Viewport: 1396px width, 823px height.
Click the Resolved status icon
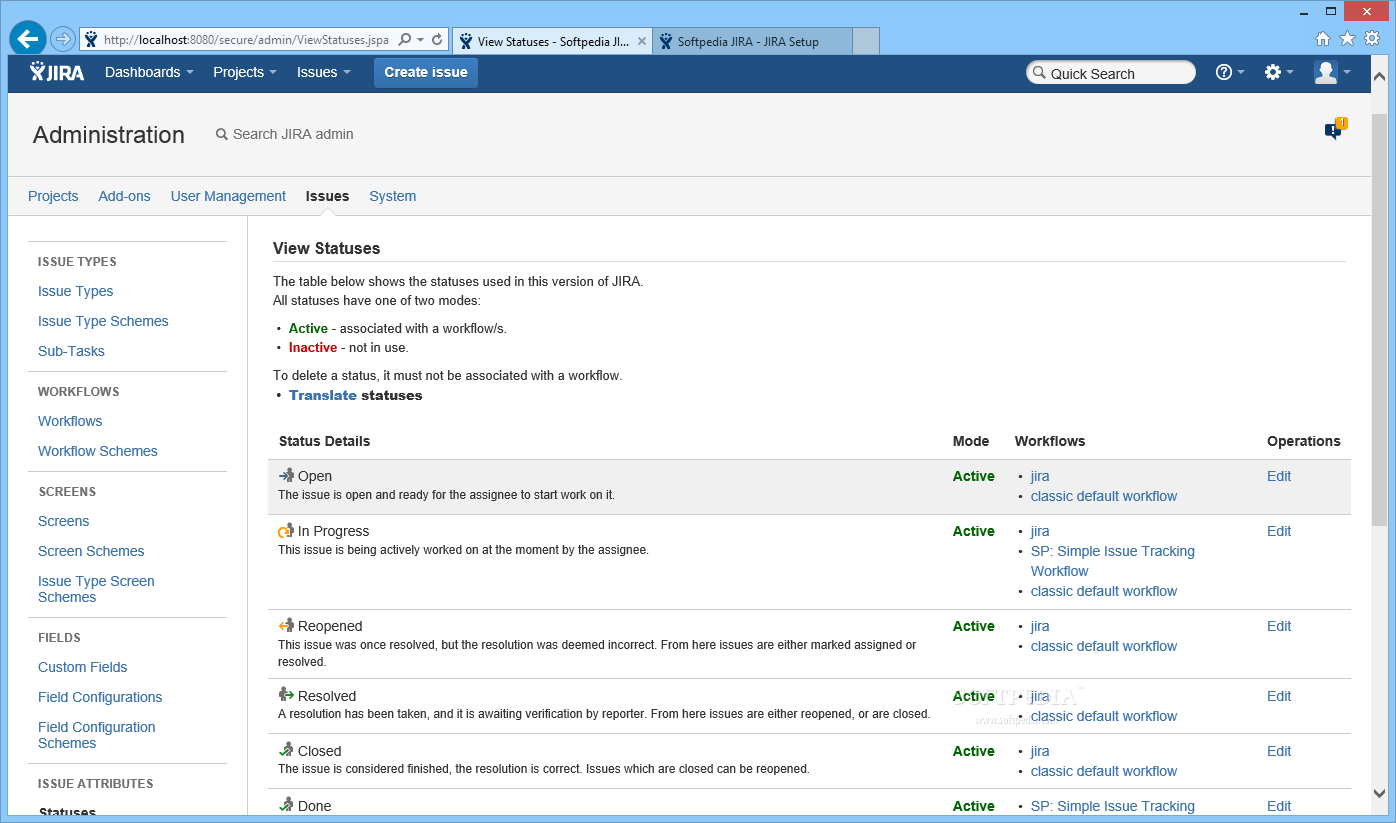[x=286, y=695]
